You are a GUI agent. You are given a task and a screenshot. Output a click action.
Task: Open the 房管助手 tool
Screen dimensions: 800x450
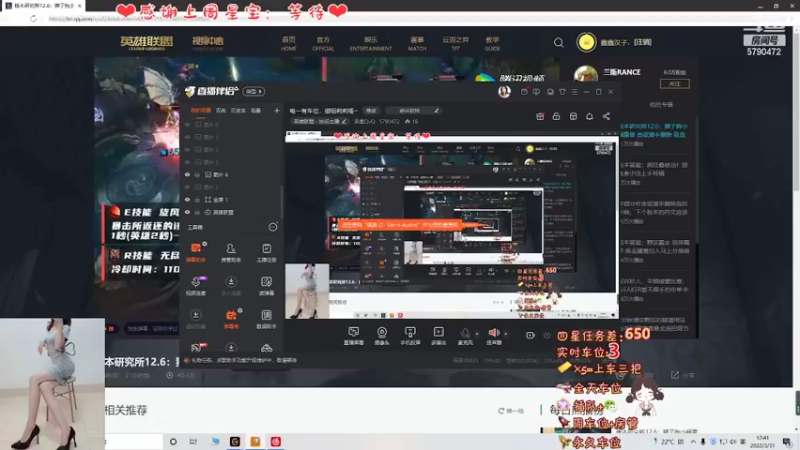click(x=231, y=253)
